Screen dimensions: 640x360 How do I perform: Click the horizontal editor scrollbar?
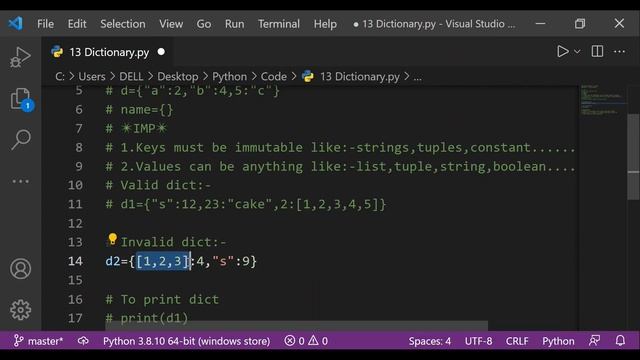pyautogui.click(x=296, y=325)
